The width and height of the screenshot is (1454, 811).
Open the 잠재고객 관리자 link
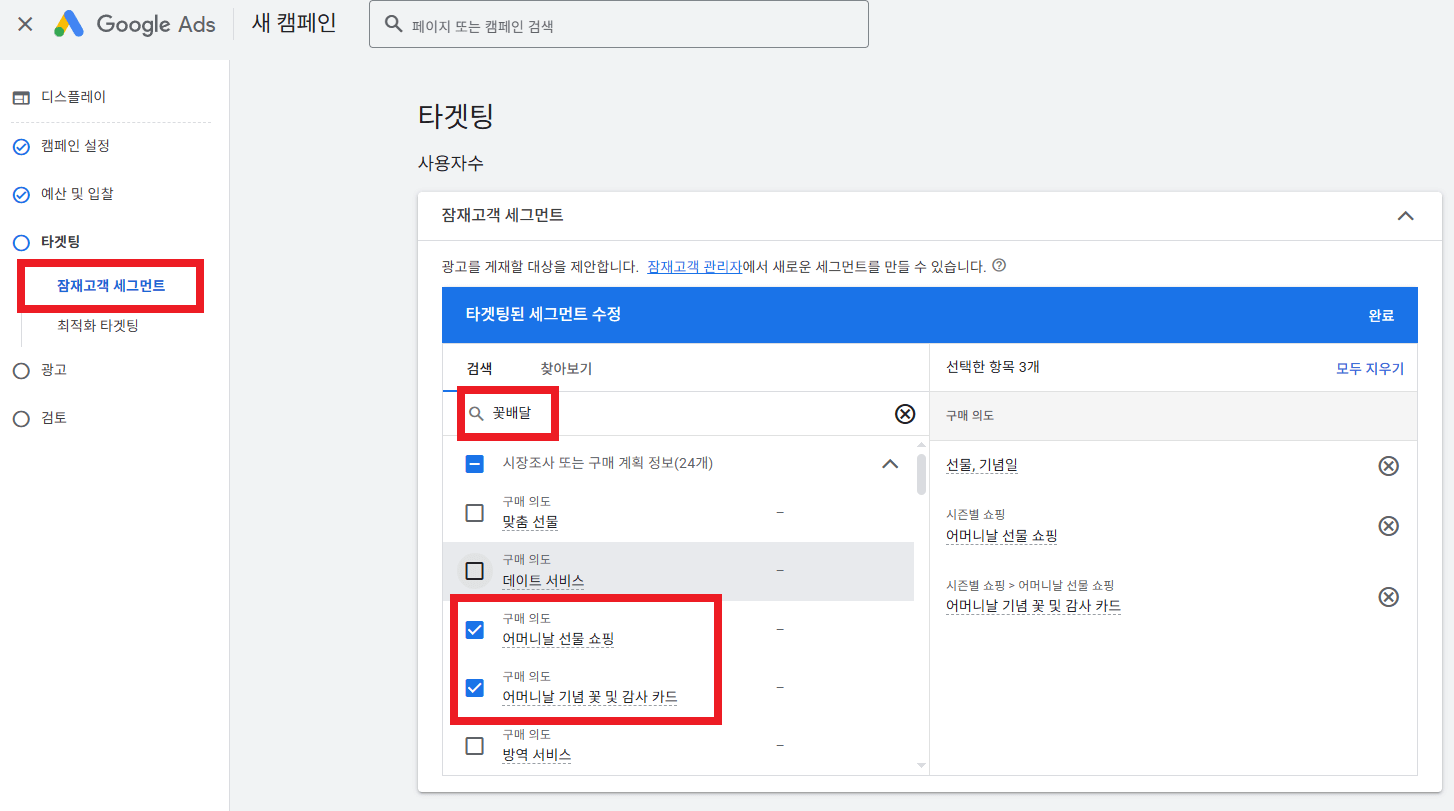694,267
